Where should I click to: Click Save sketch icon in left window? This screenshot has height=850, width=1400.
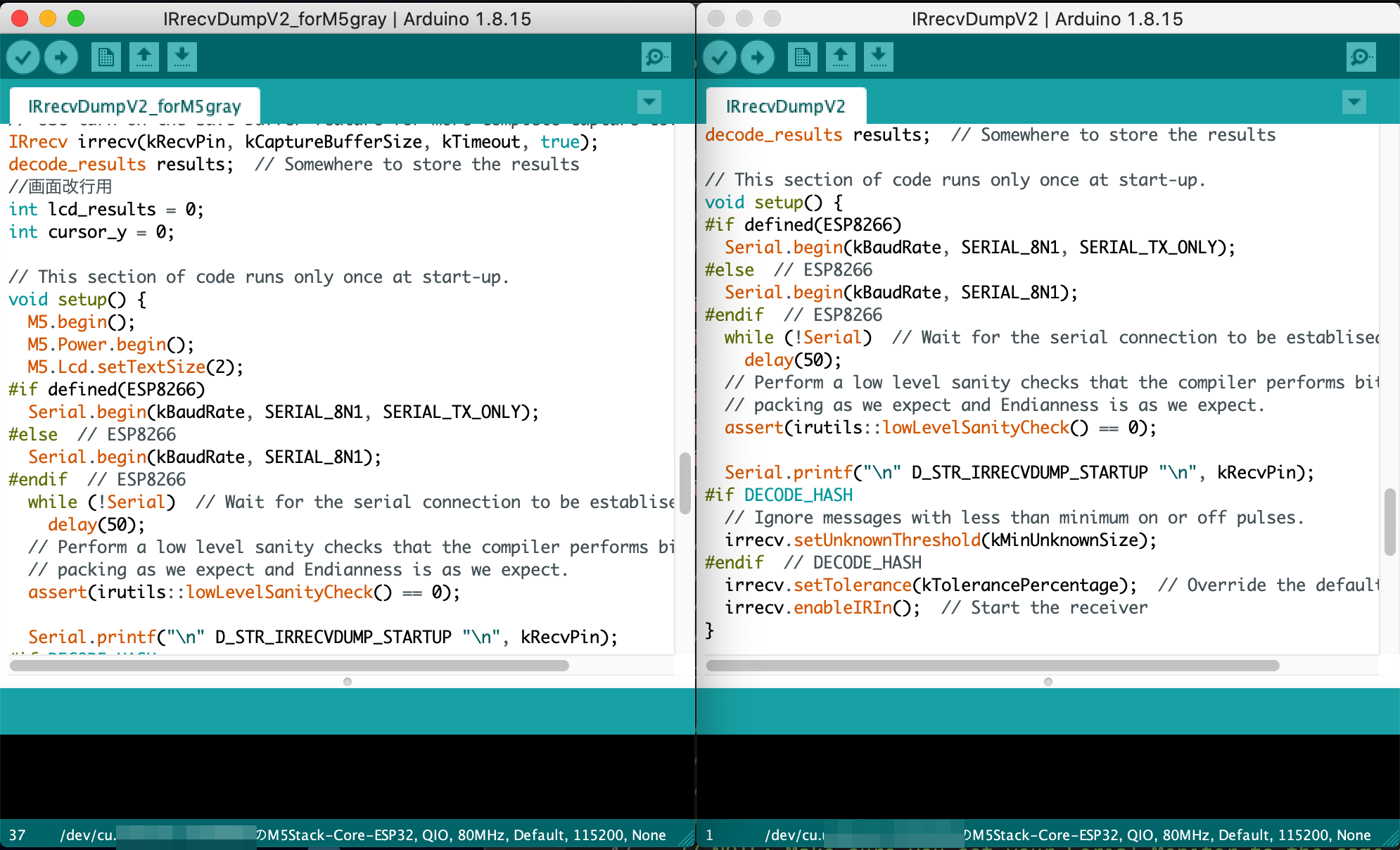[x=182, y=57]
